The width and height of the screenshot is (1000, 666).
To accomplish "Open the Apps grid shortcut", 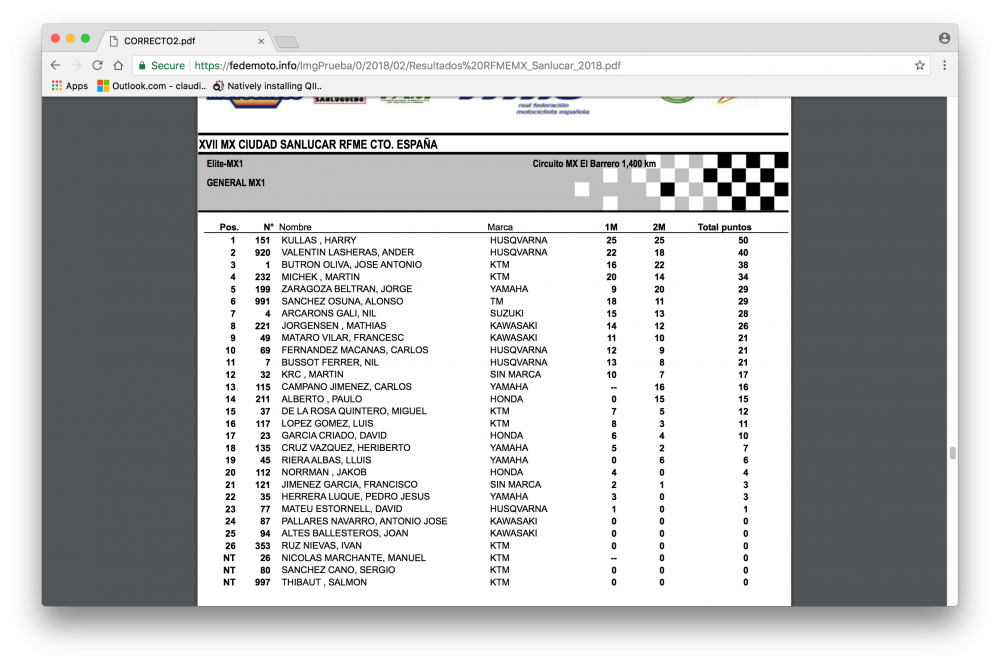I will pos(70,85).
